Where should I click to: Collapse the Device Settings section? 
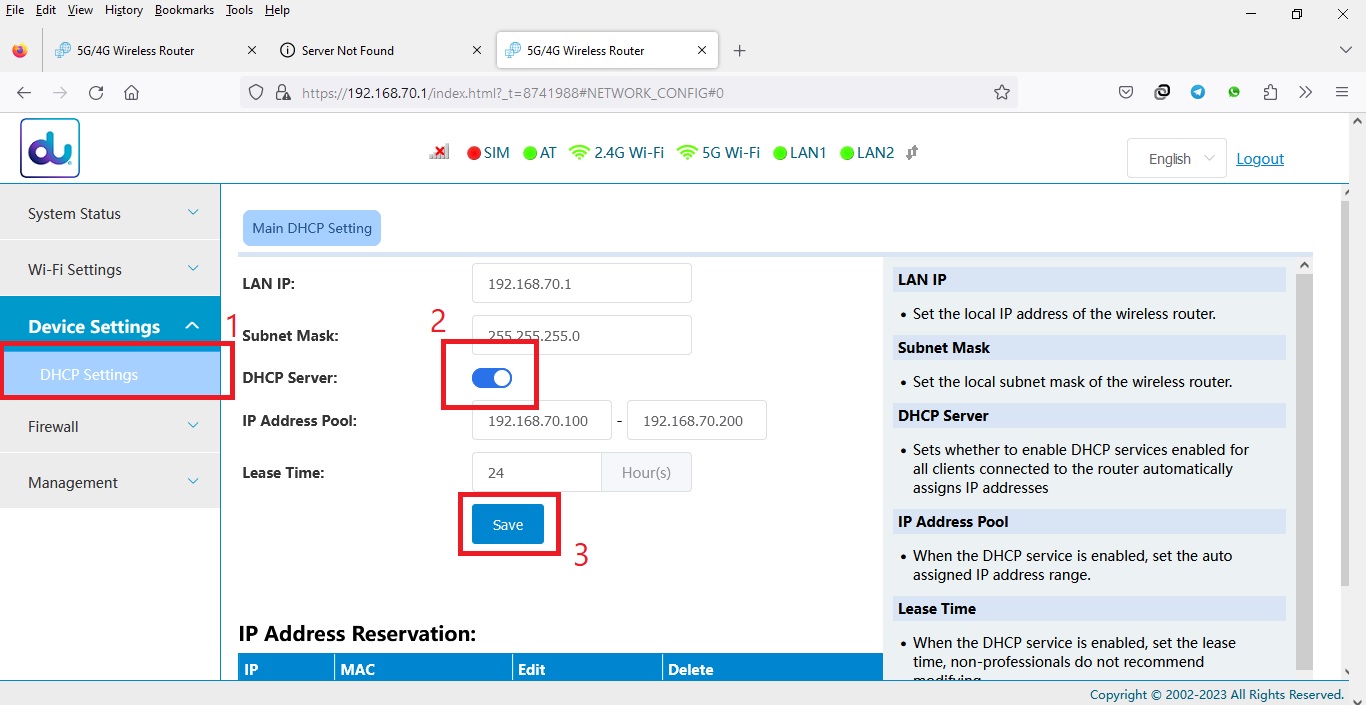pyautogui.click(x=110, y=326)
